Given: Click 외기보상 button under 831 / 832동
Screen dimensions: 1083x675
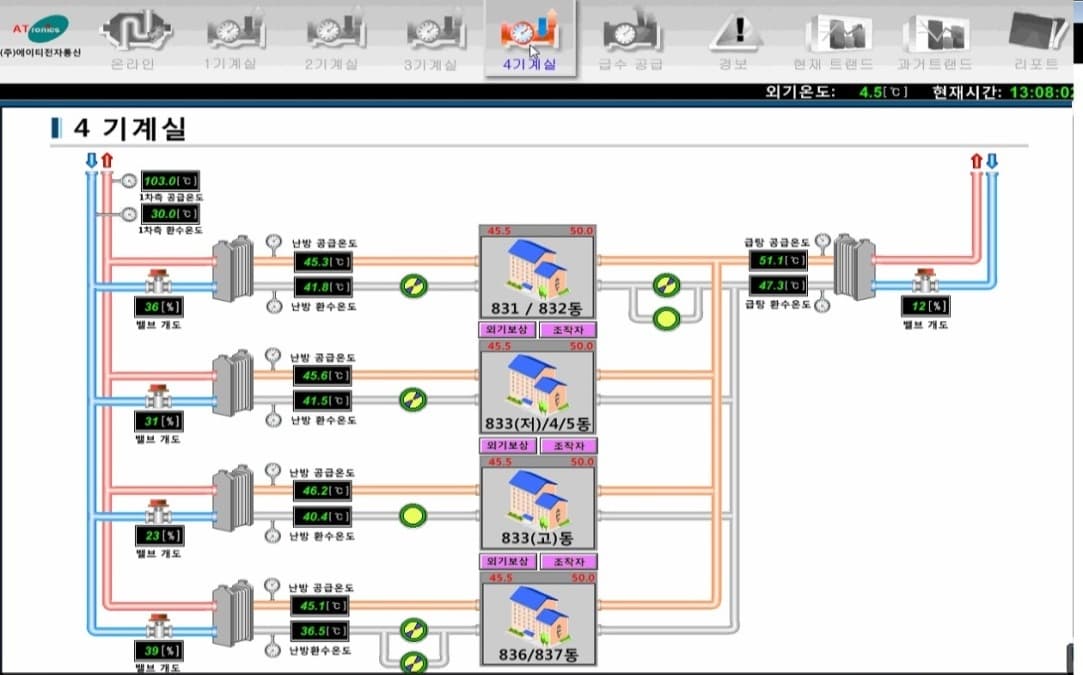Looking at the screenshot, I should coord(507,330).
